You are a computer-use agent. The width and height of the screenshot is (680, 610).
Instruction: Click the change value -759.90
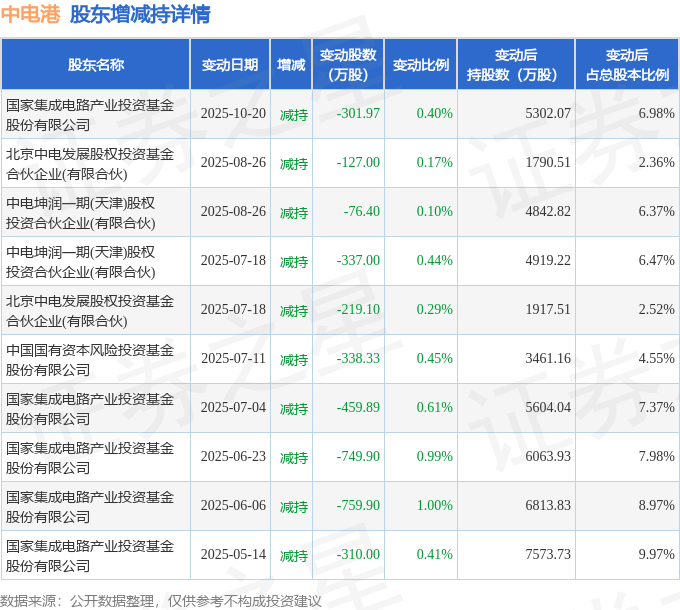(358, 505)
